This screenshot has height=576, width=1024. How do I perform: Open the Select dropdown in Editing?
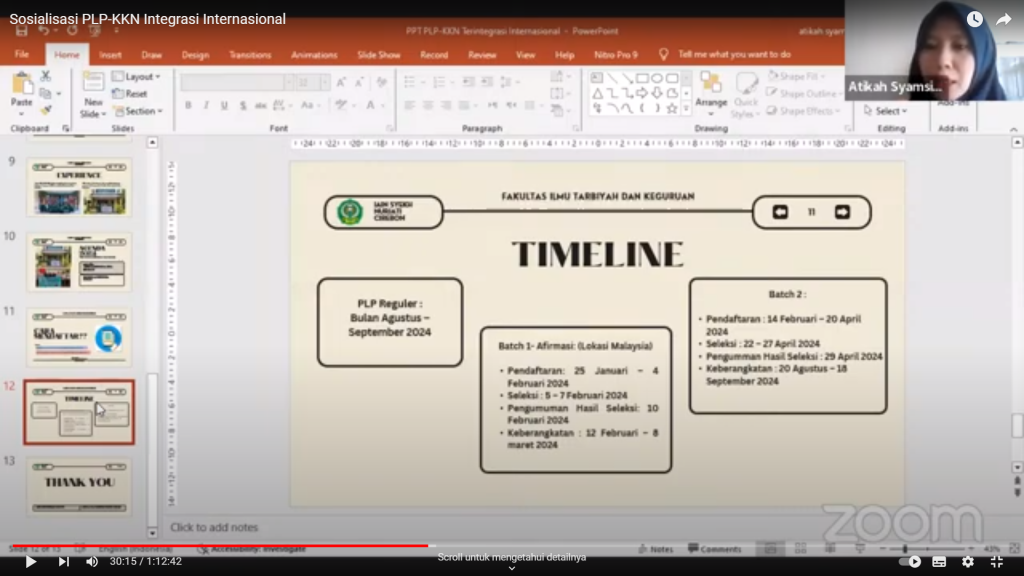886,111
